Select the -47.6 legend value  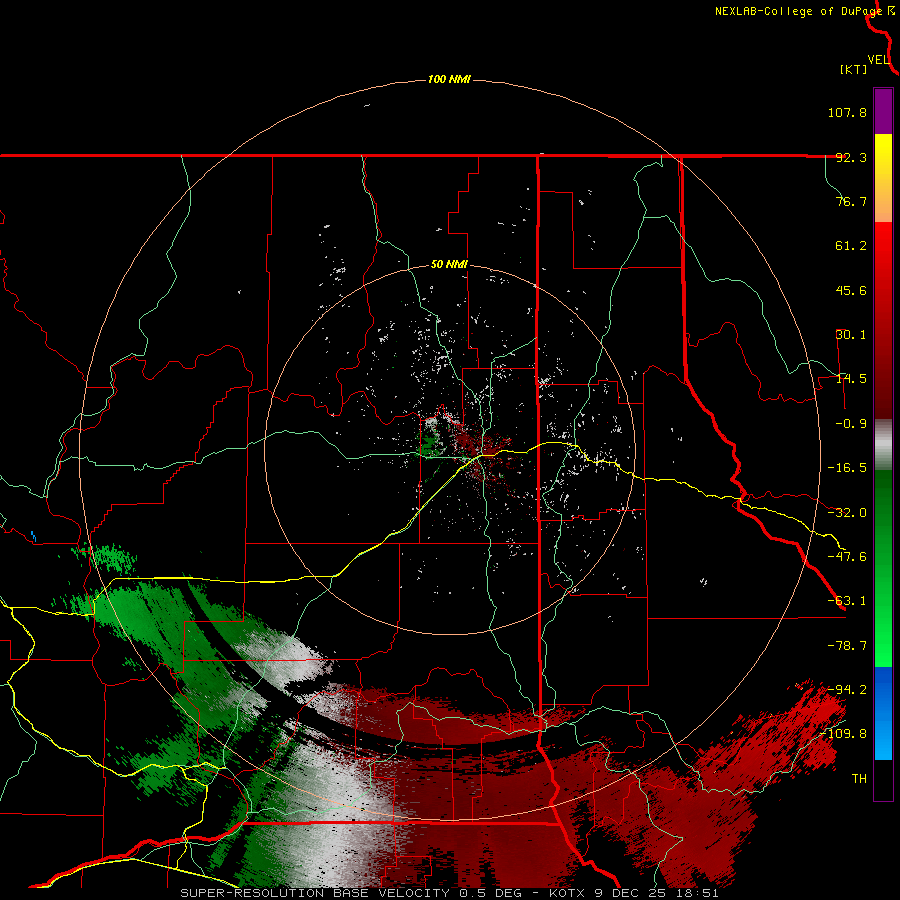[847, 557]
